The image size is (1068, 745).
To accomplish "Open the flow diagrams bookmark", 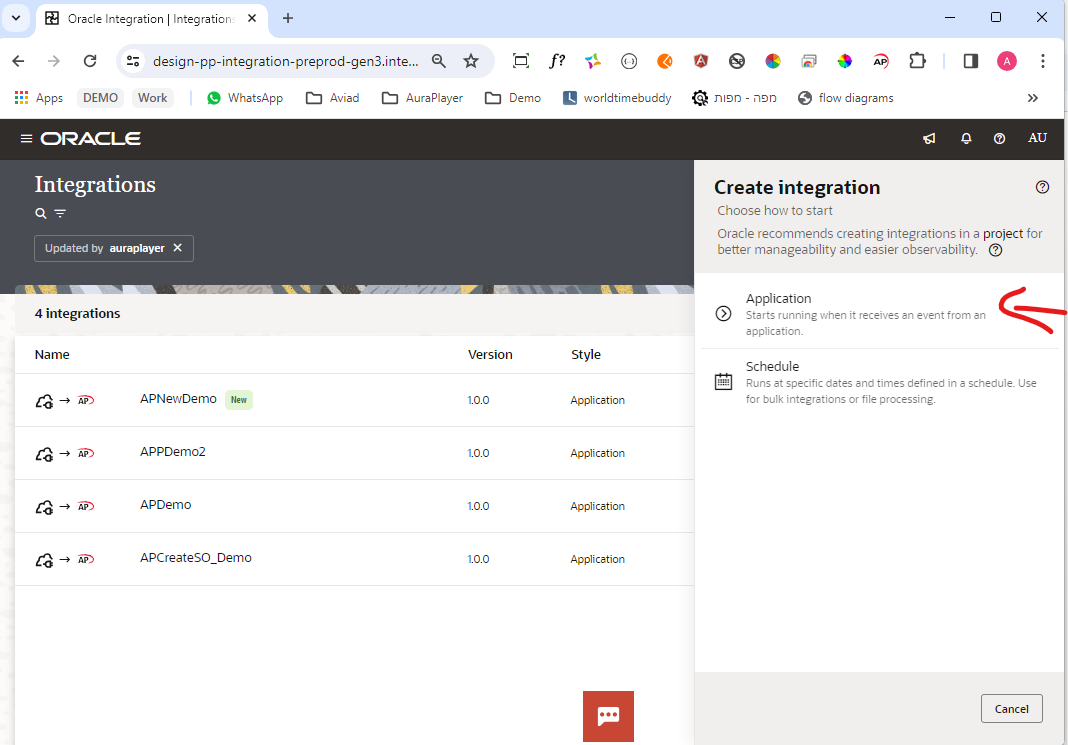I will pos(845,98).
